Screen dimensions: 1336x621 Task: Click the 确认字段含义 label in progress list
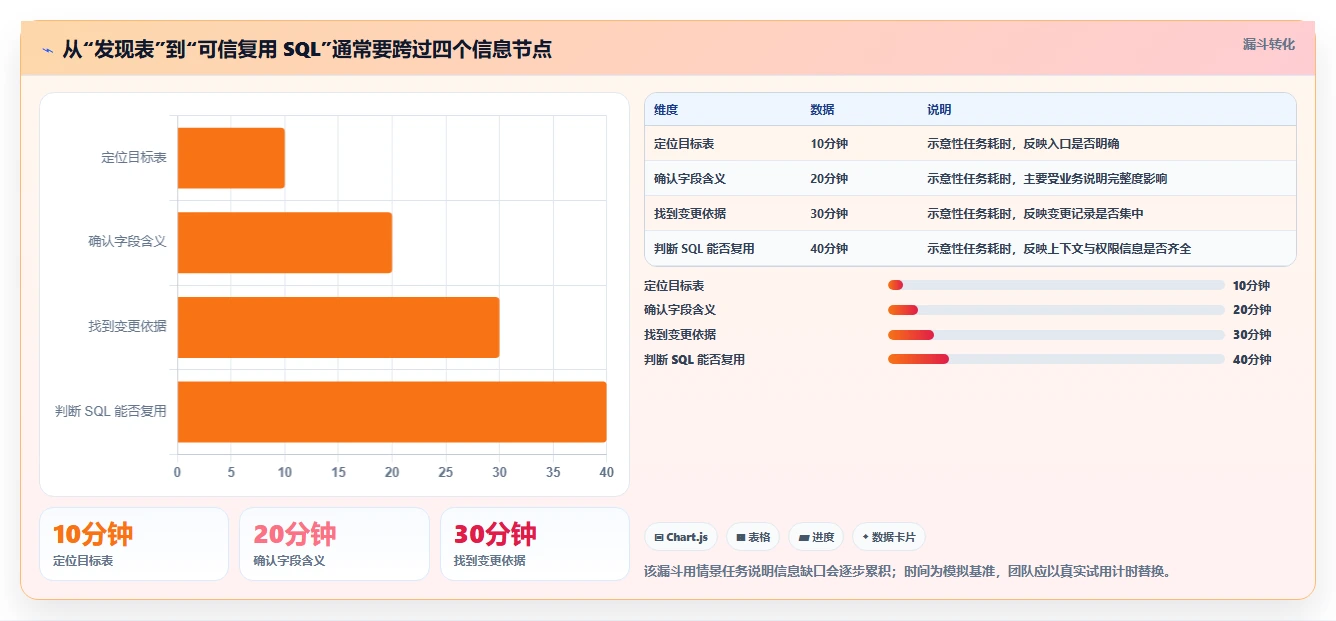(680, 310)
